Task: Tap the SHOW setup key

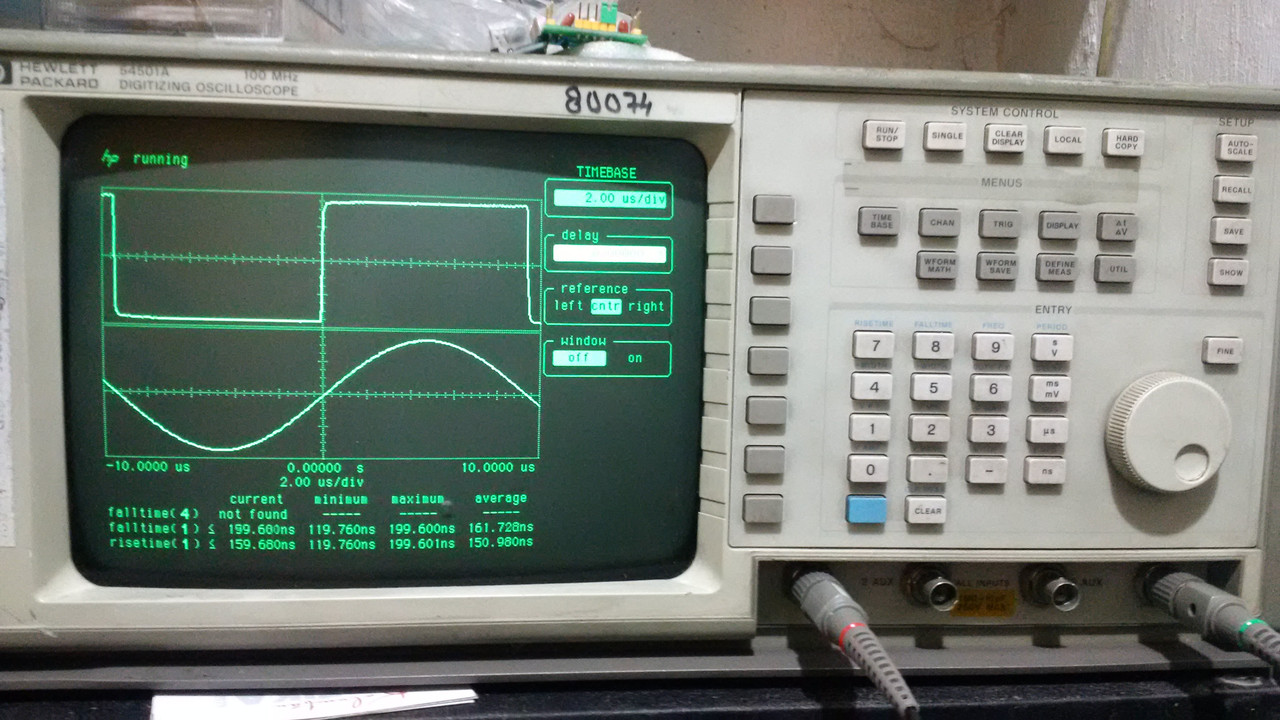Action: (x=1229, y=271)
